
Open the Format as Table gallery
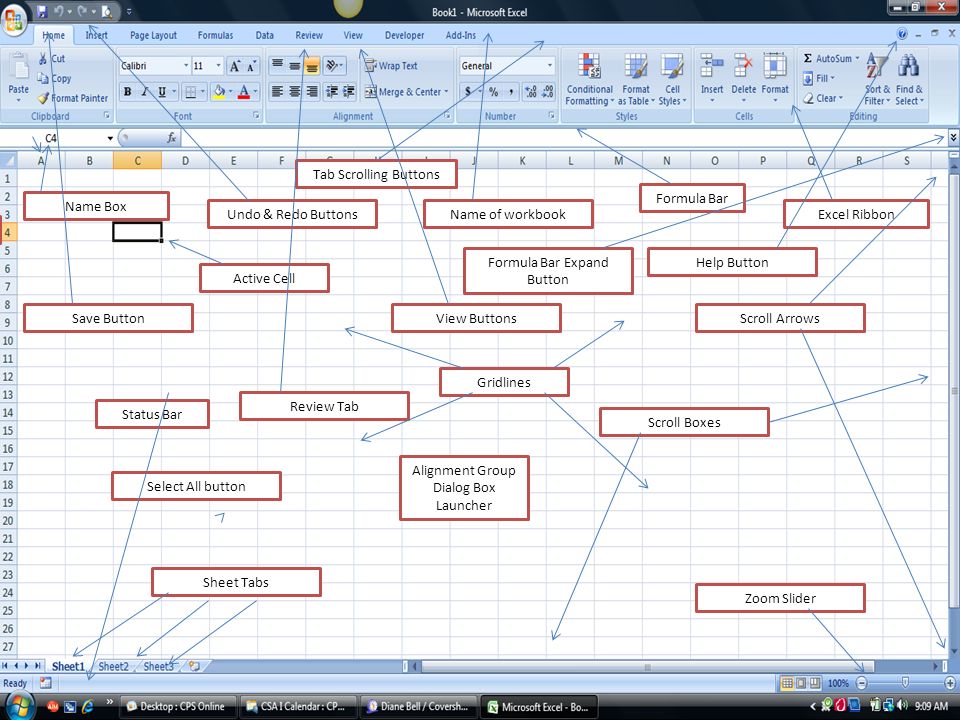[636, 80]
